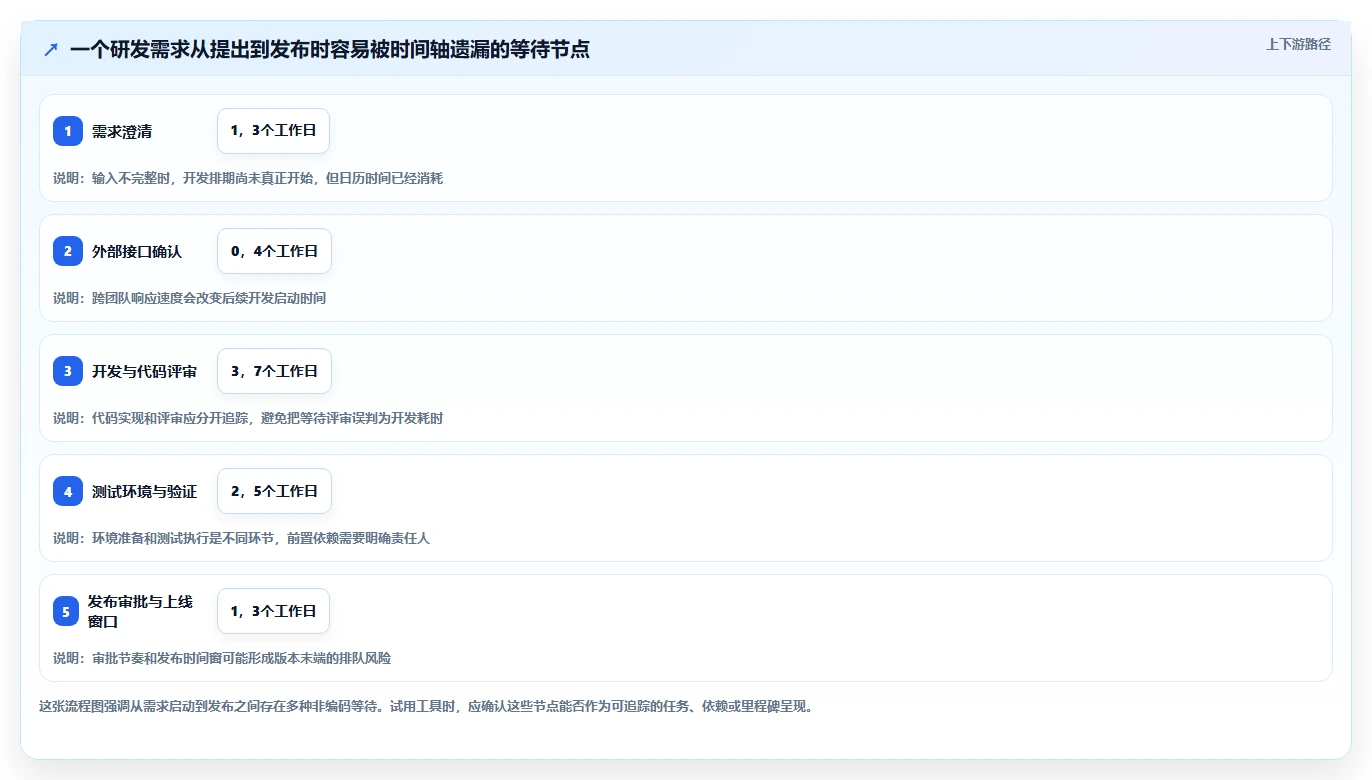Click the note about 审批节奏和发布时间窗
Viewport: 1372px width, 780px height.
222,658
